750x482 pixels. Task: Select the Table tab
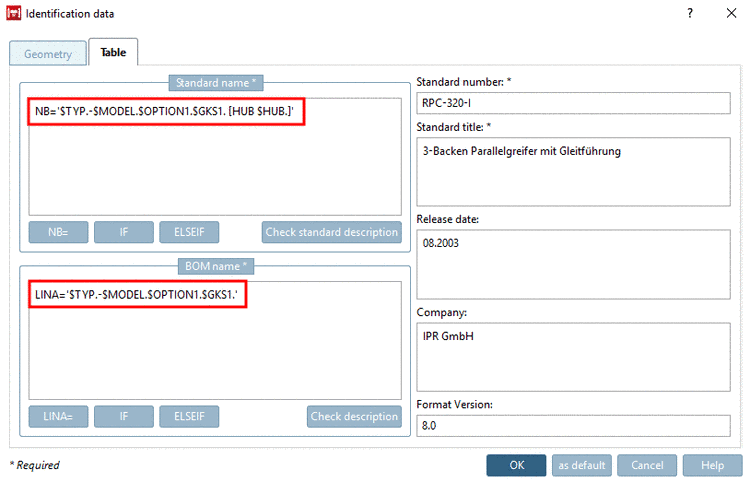pyautogui.click(x=113, y=52)
